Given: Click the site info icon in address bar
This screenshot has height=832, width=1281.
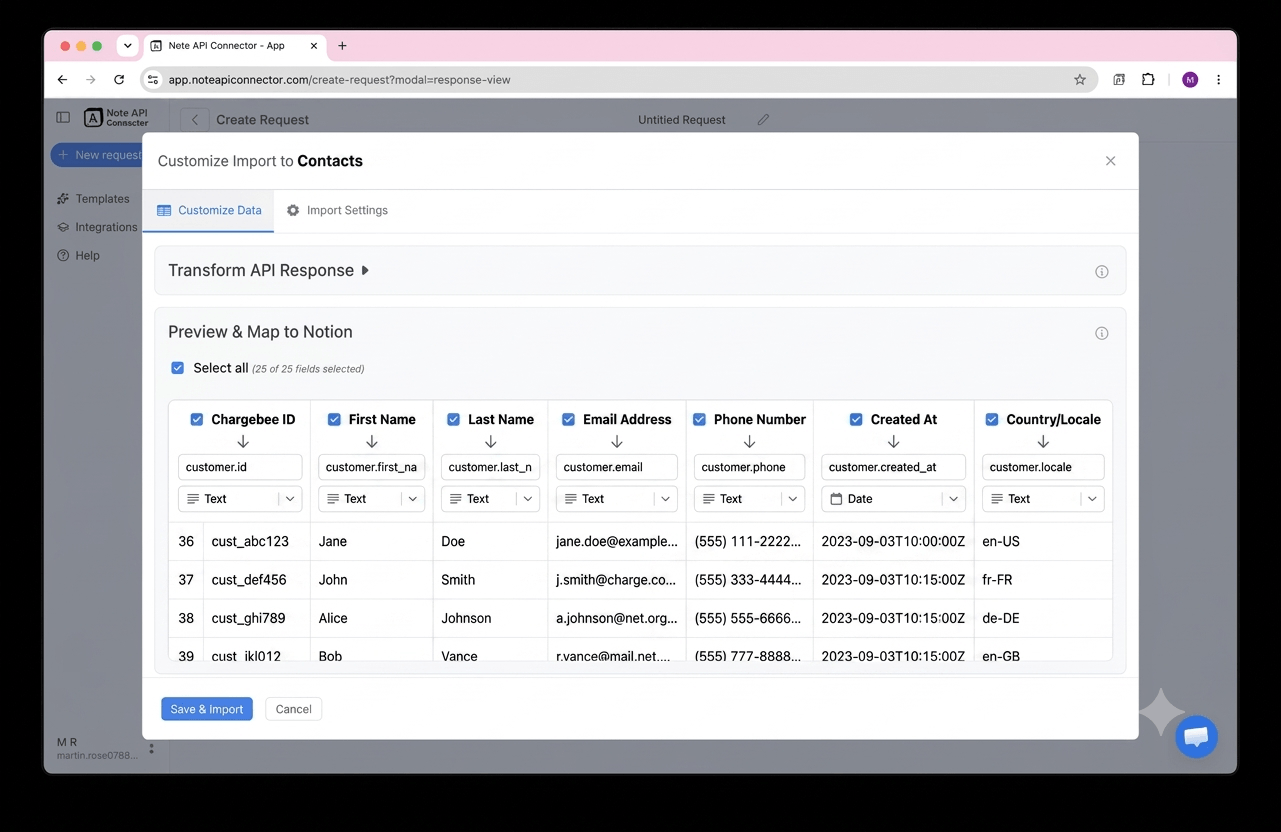Looking at the screenshot, I should [152, 80].
